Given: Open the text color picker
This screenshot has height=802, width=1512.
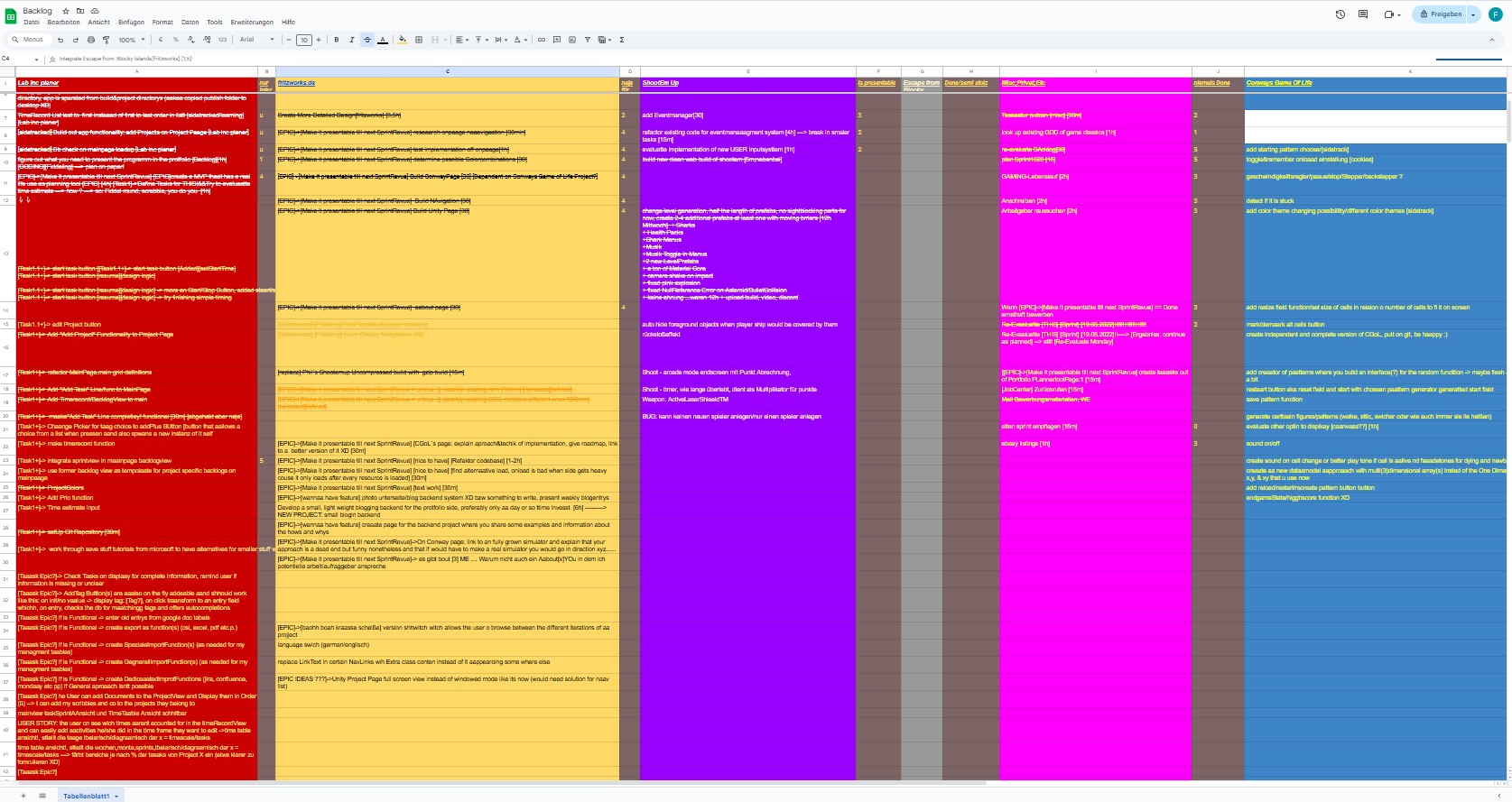Looking at the screenshot, I should point(383,40).
